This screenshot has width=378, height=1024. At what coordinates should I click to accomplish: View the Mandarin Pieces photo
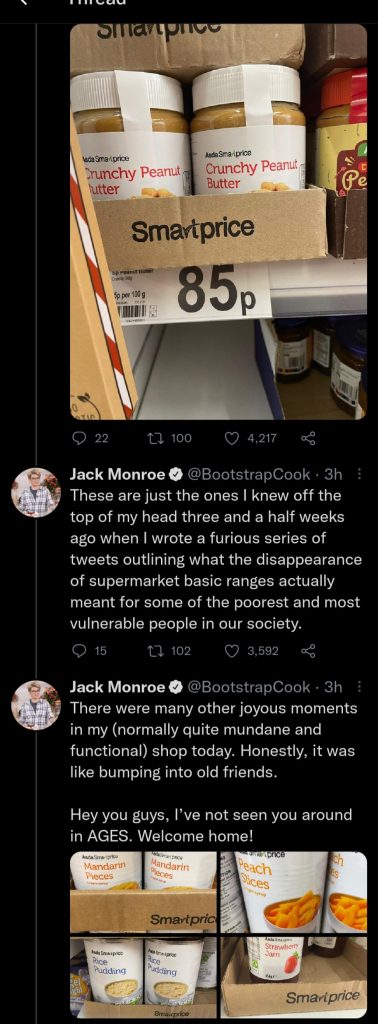point(143,891)
